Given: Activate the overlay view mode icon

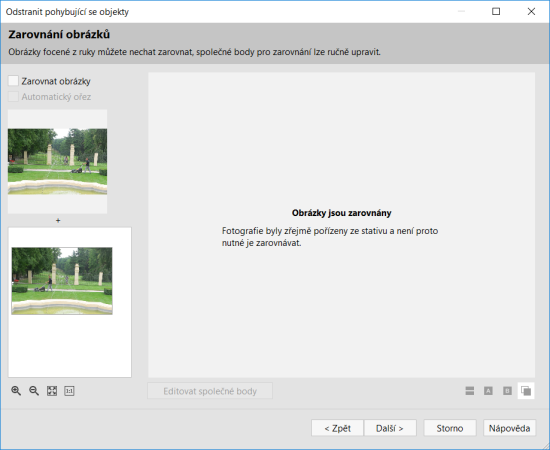Looking at the screenshot, I should pos(526,391).
